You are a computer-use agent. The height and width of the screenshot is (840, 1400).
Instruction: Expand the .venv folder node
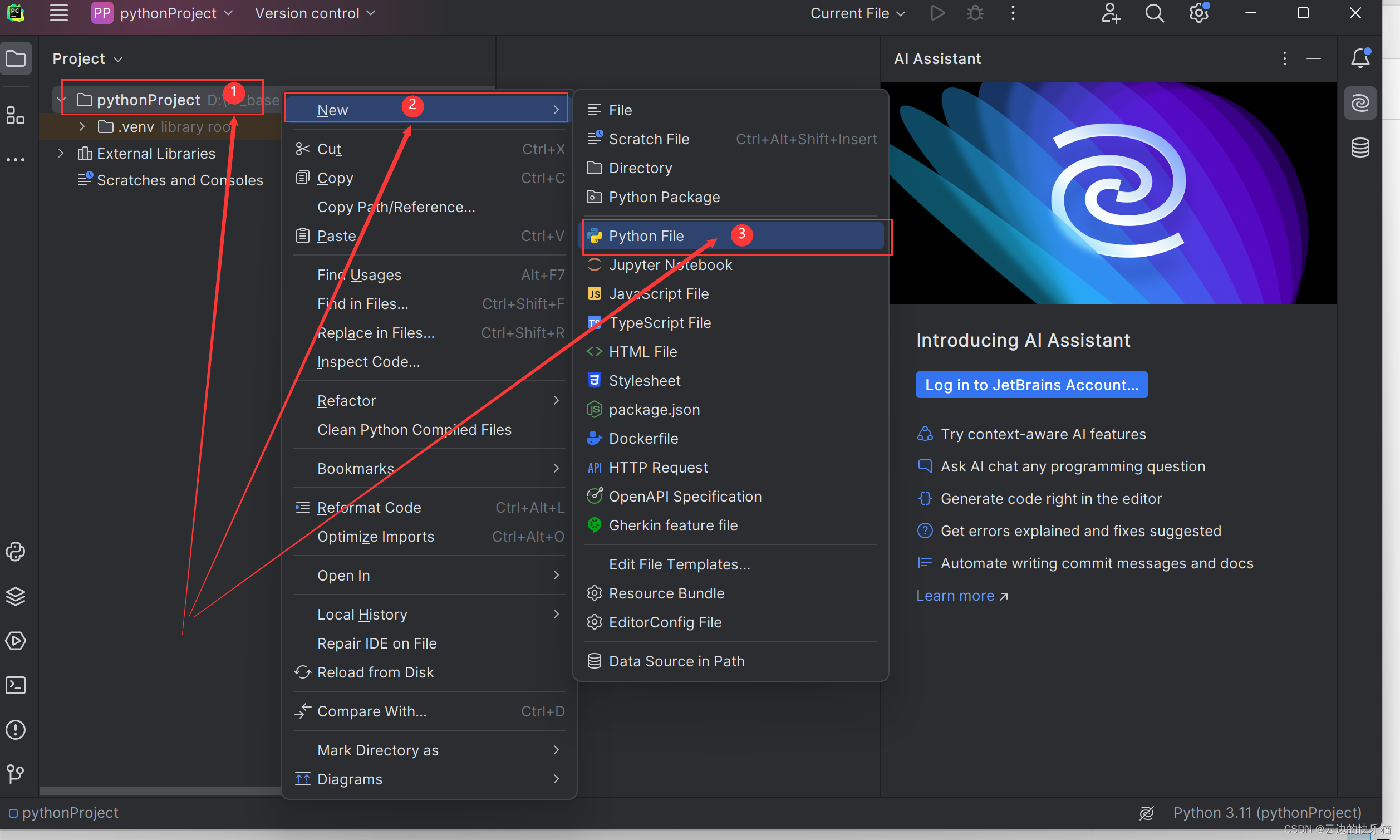click(82, 126)
